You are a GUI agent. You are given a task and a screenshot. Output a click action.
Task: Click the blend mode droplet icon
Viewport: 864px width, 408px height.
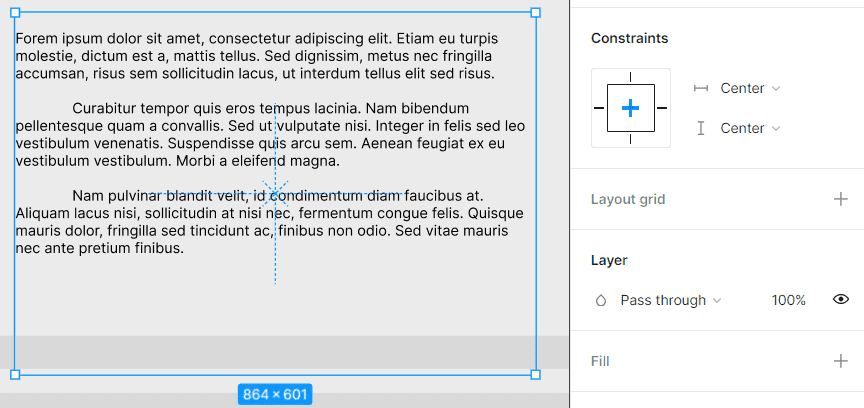point(601,300)
